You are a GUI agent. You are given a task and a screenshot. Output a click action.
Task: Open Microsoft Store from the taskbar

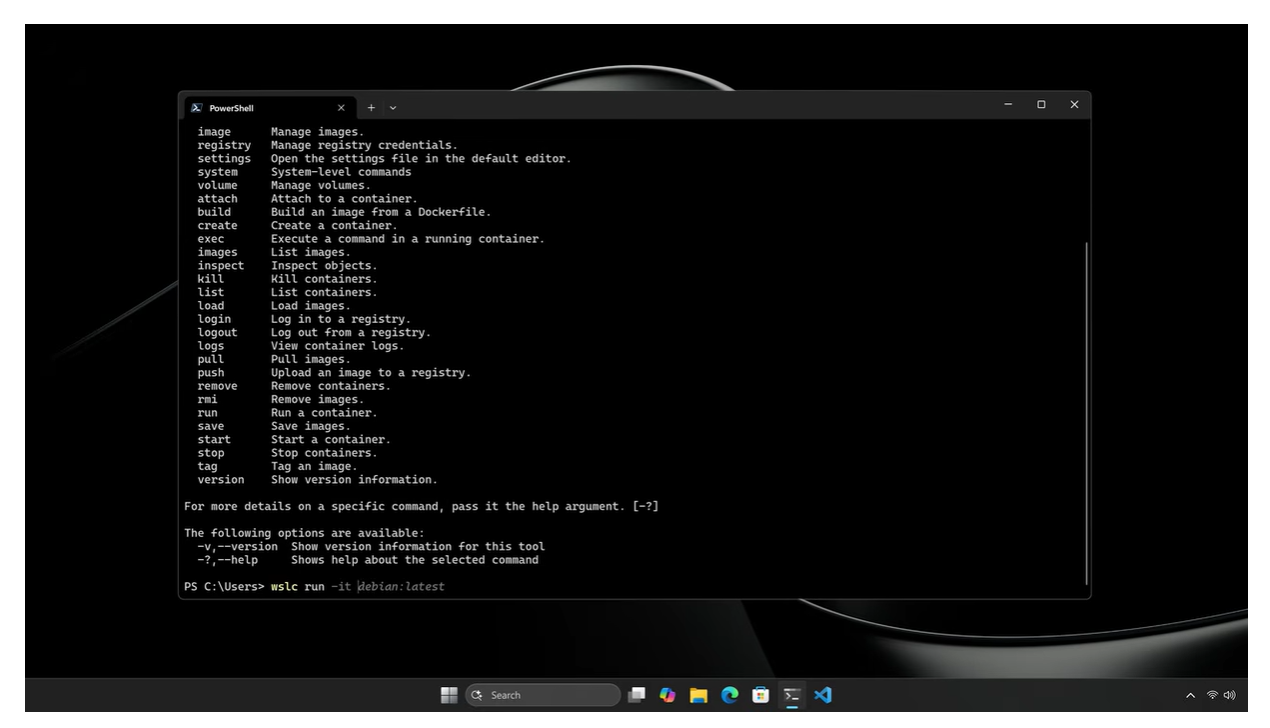coord(760,695)
